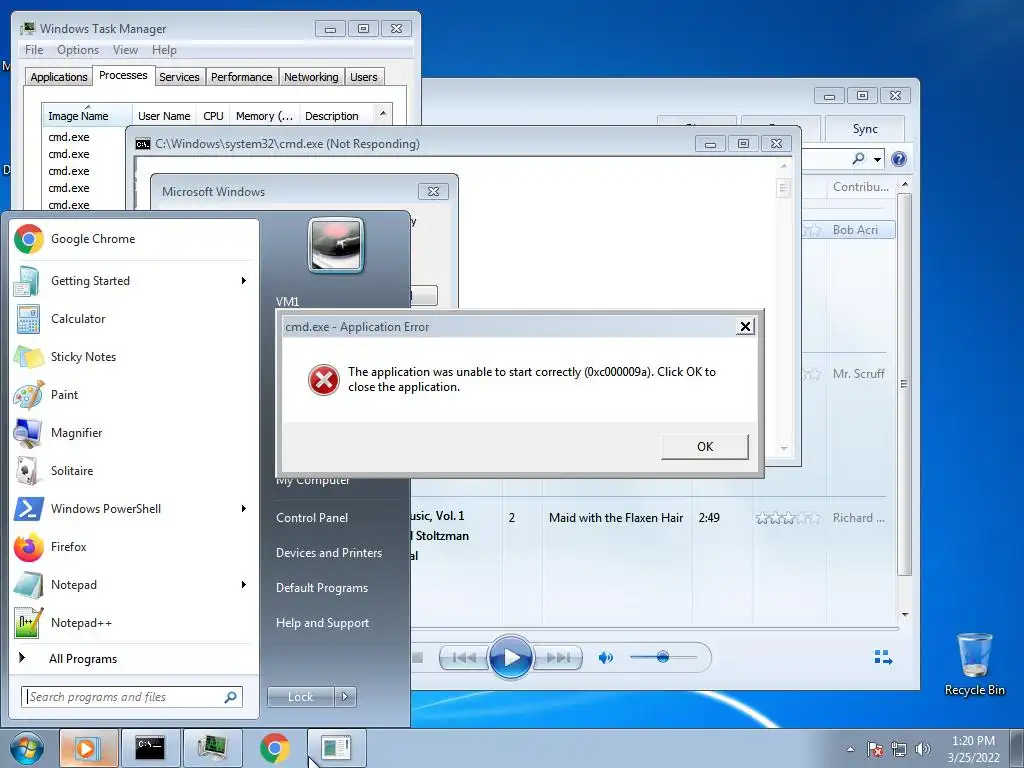Mute Media Player volume speaker

point(605,658)
